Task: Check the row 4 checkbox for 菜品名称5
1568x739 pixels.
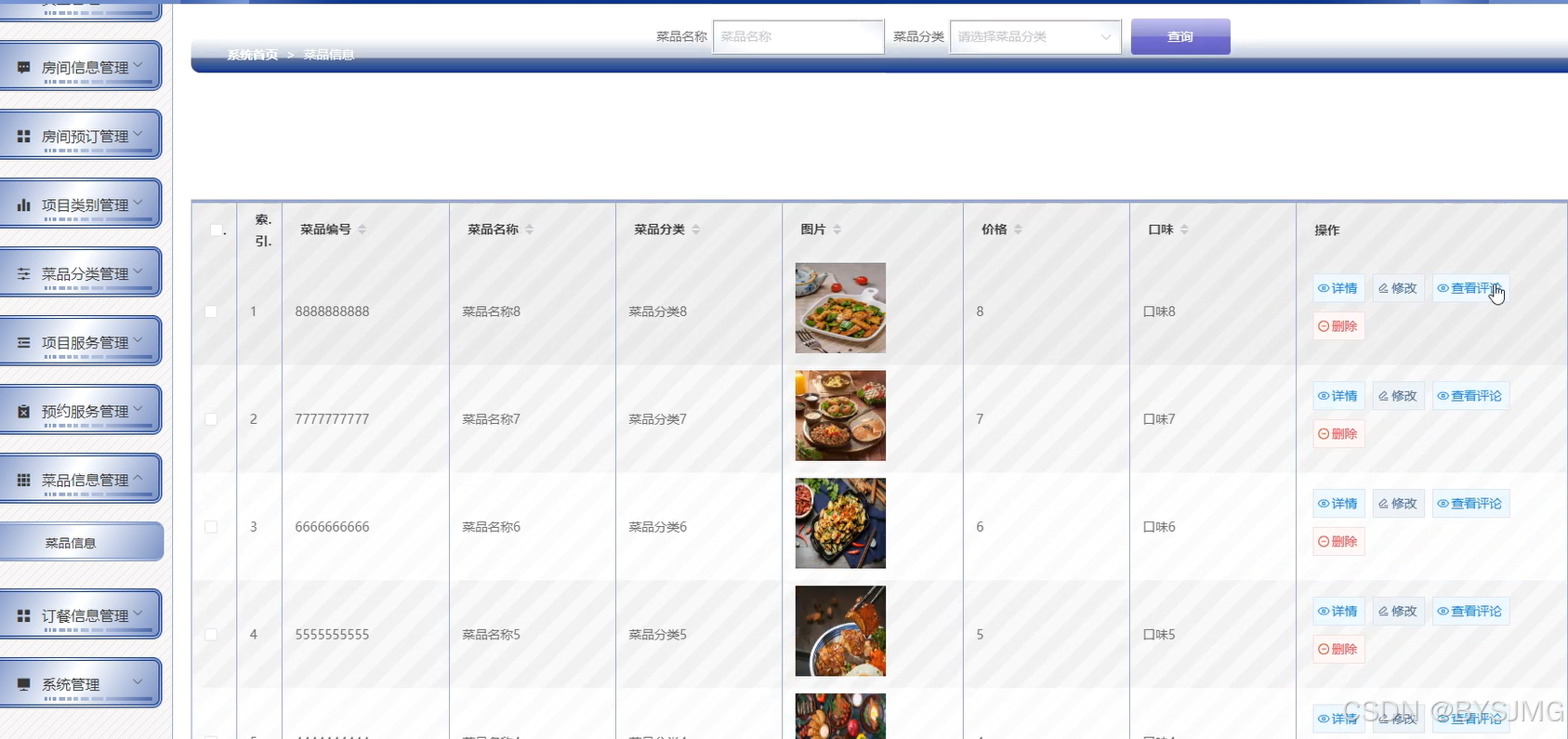Action: coord(211,635)
